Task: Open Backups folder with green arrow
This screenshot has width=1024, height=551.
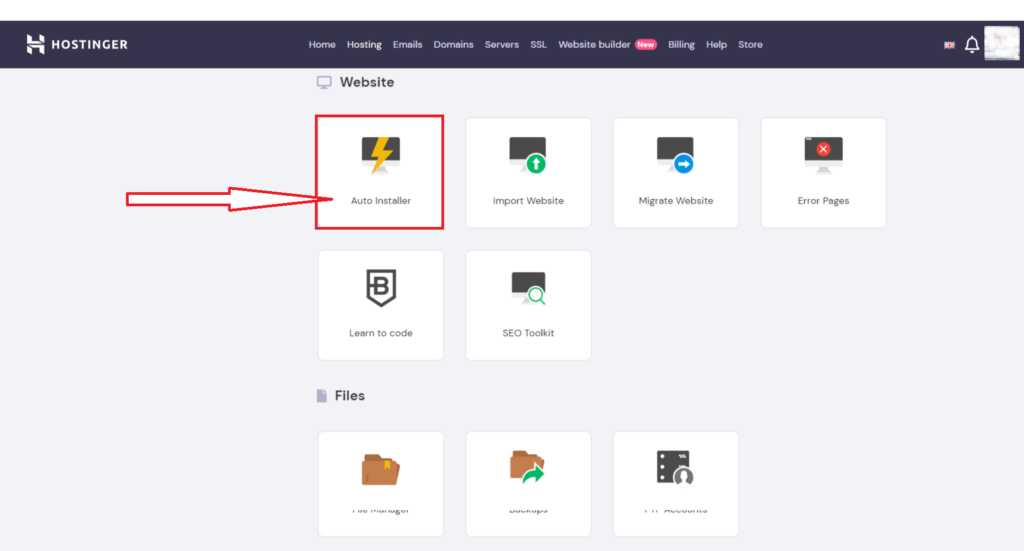Action: pyautogui.click(x=527, y=467)
